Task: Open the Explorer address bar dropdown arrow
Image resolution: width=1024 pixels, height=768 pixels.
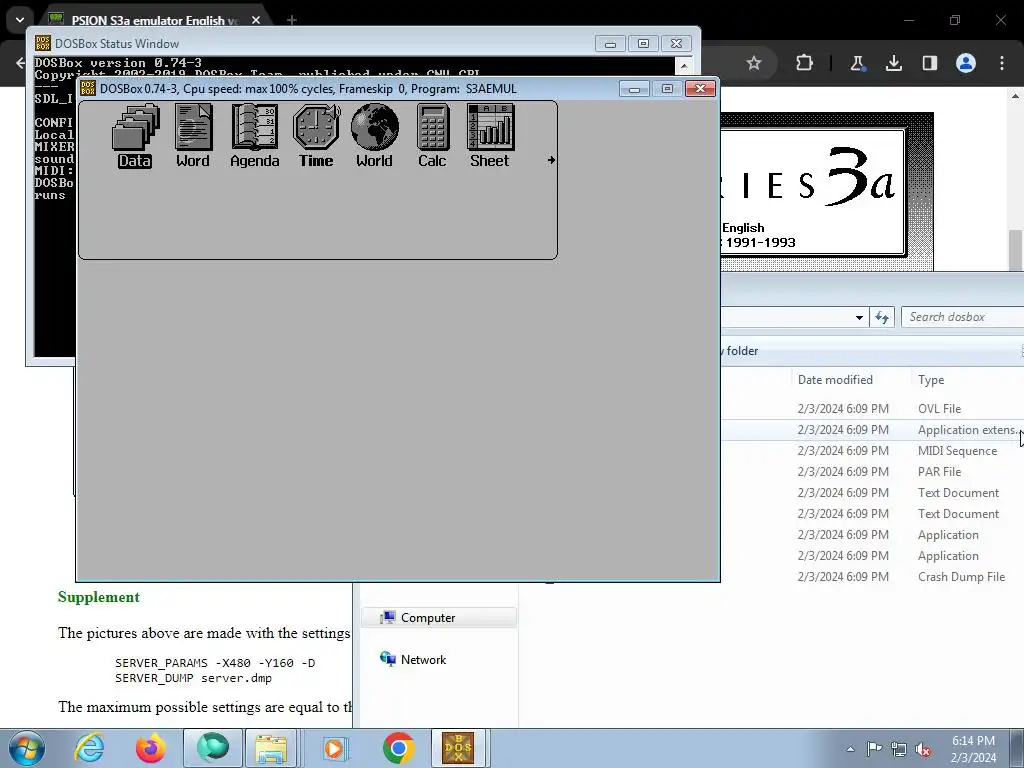Action: click(859, 317)
